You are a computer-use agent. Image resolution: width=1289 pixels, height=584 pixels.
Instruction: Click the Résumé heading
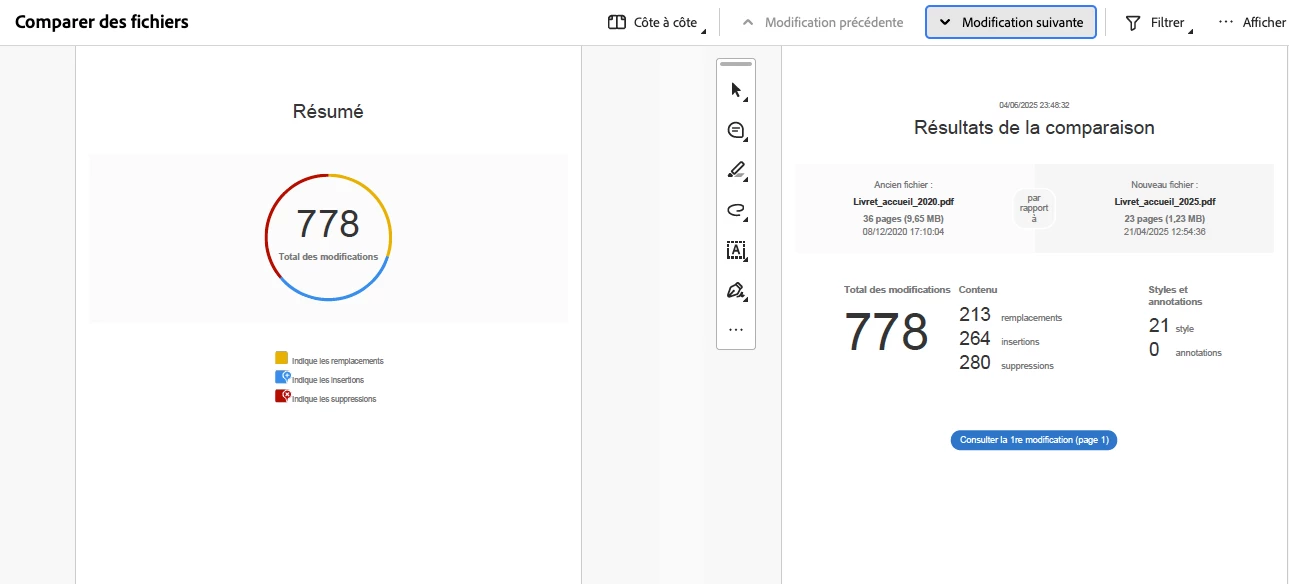tap(328, 112)
